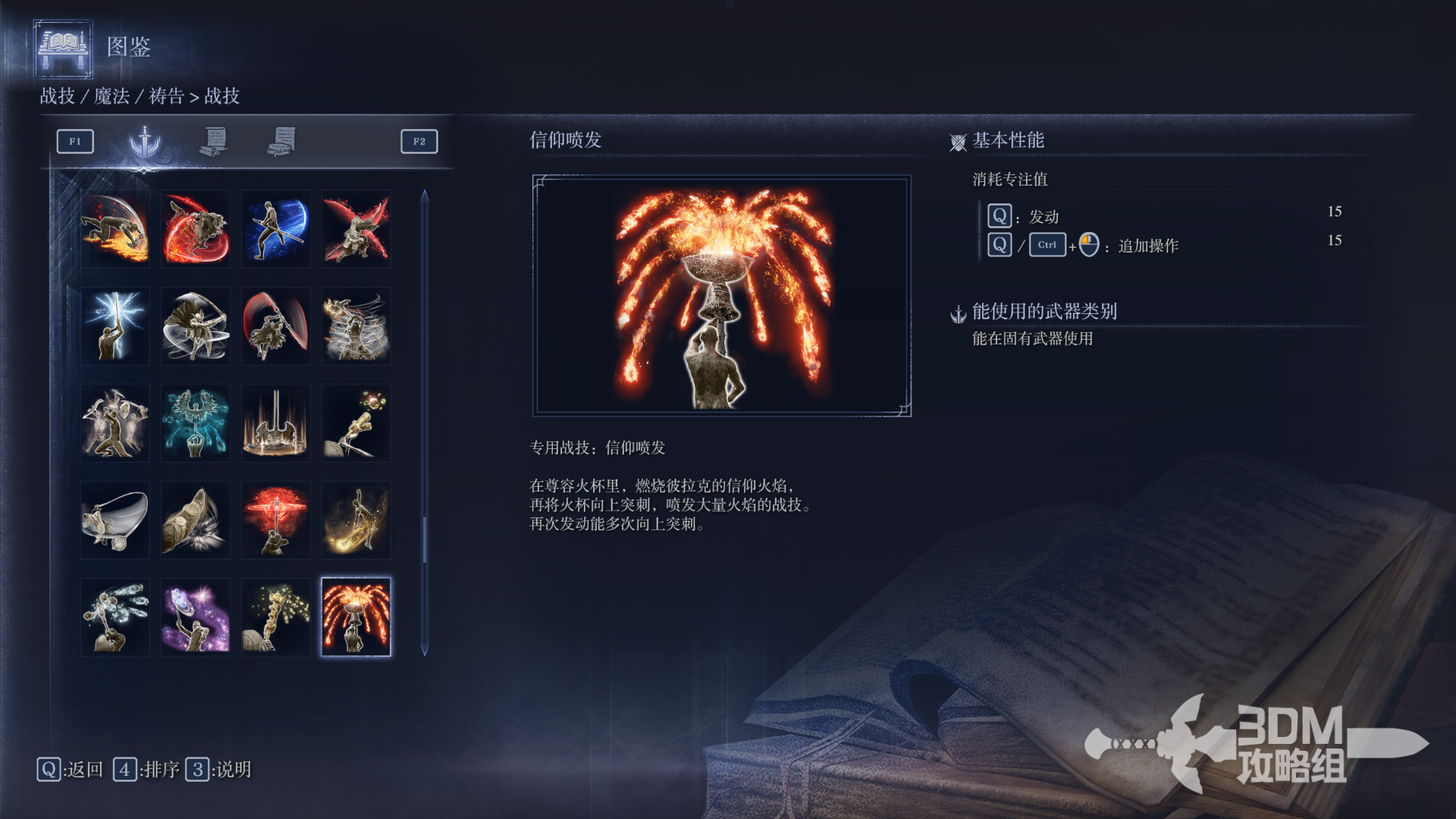Image resolution: width=1456 pixels, height=819 pixels.
Task: Open the sorcery scroll tab icon
Action: 214,142
